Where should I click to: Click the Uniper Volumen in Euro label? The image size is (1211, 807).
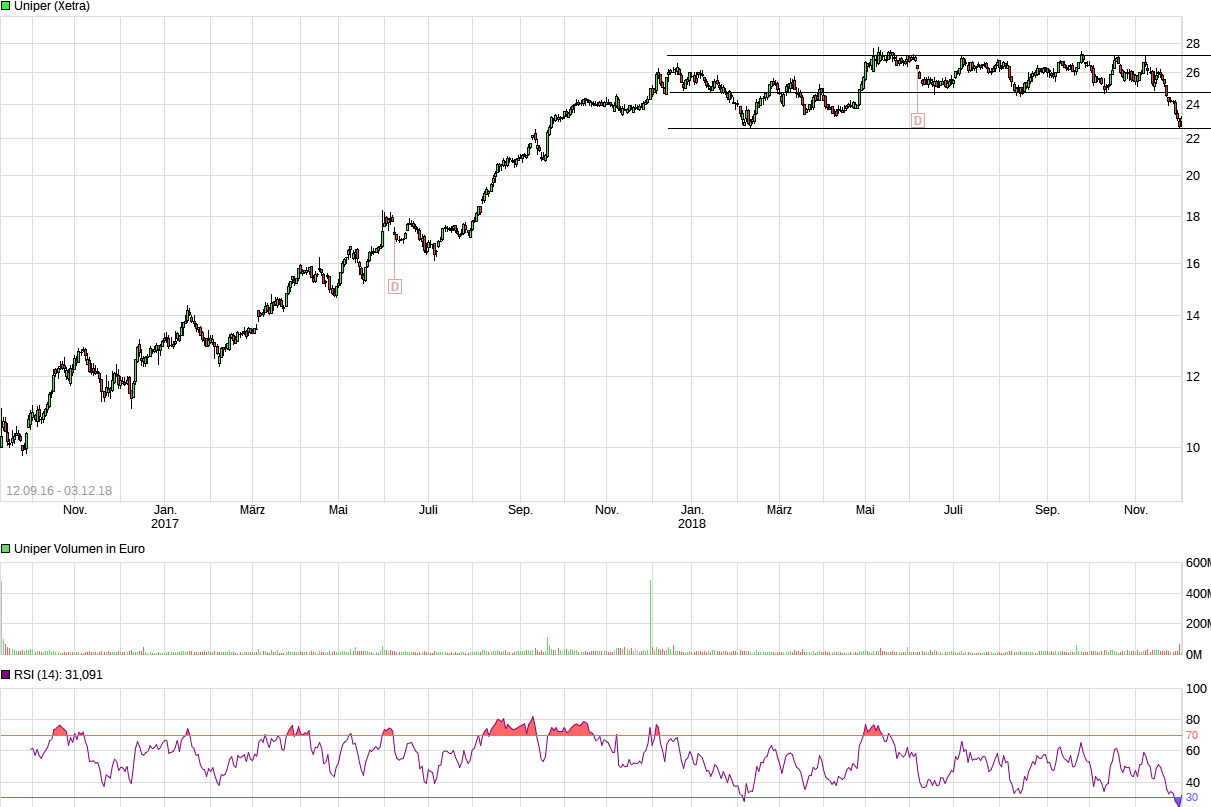pyautogui.click(x=79, y=549)
